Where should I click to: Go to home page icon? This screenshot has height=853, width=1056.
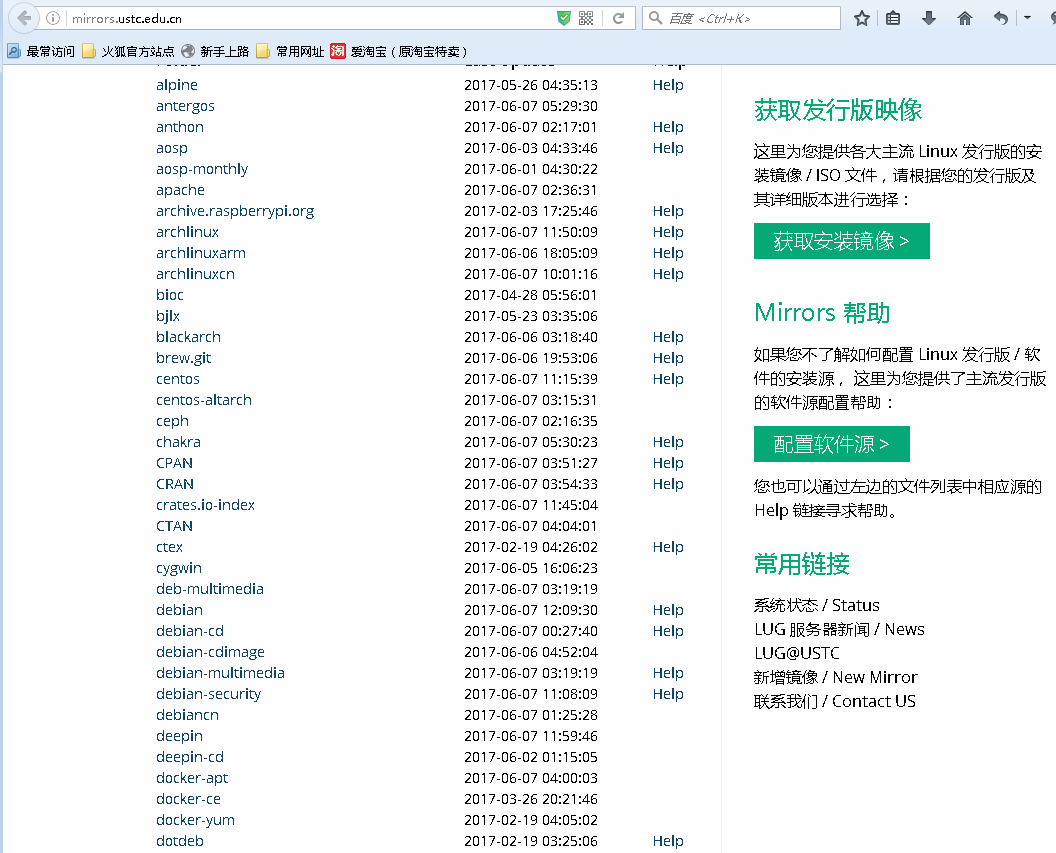pyautogui.click(x=964, y=18)
